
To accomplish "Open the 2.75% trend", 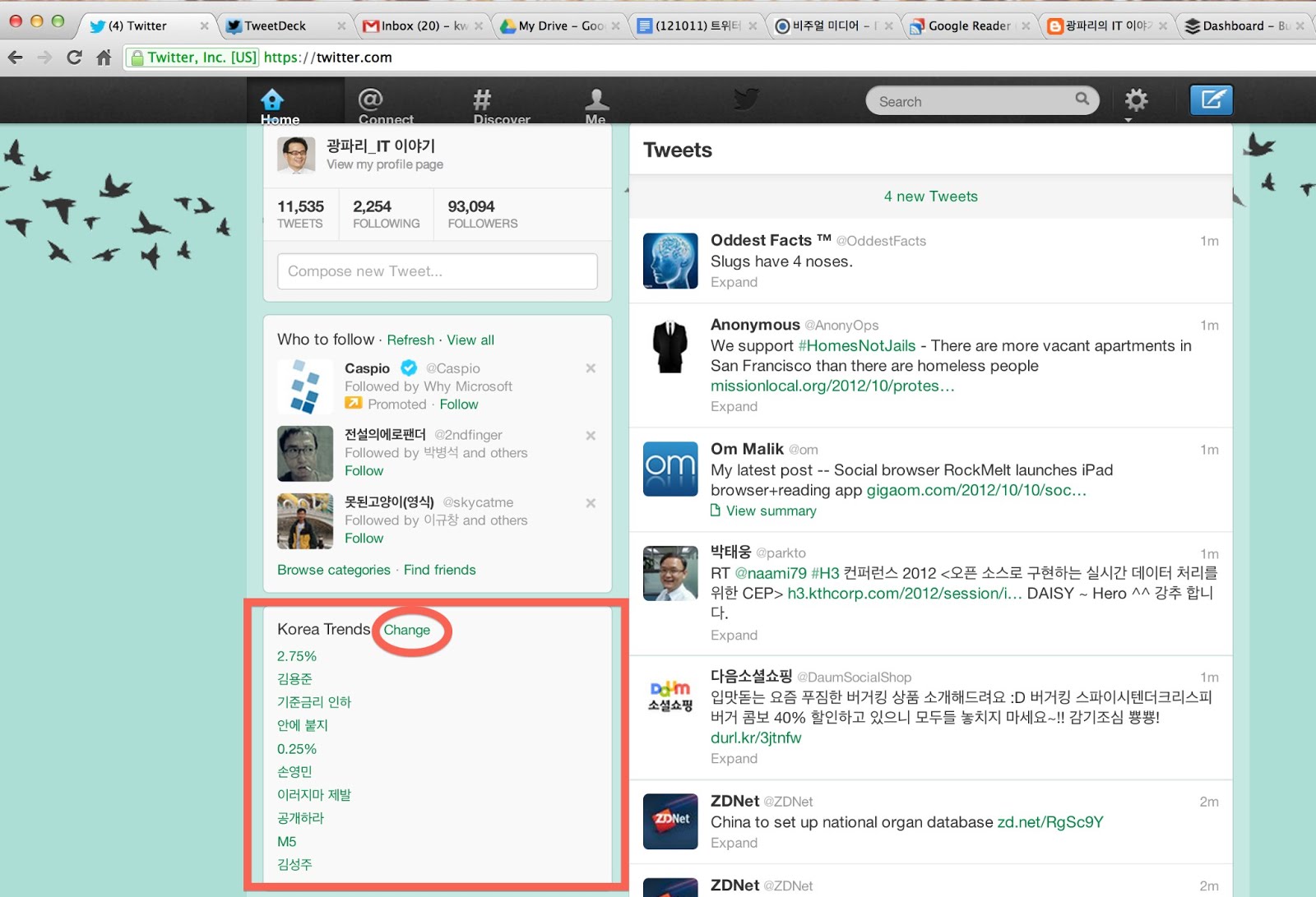I will click(296, 656).
